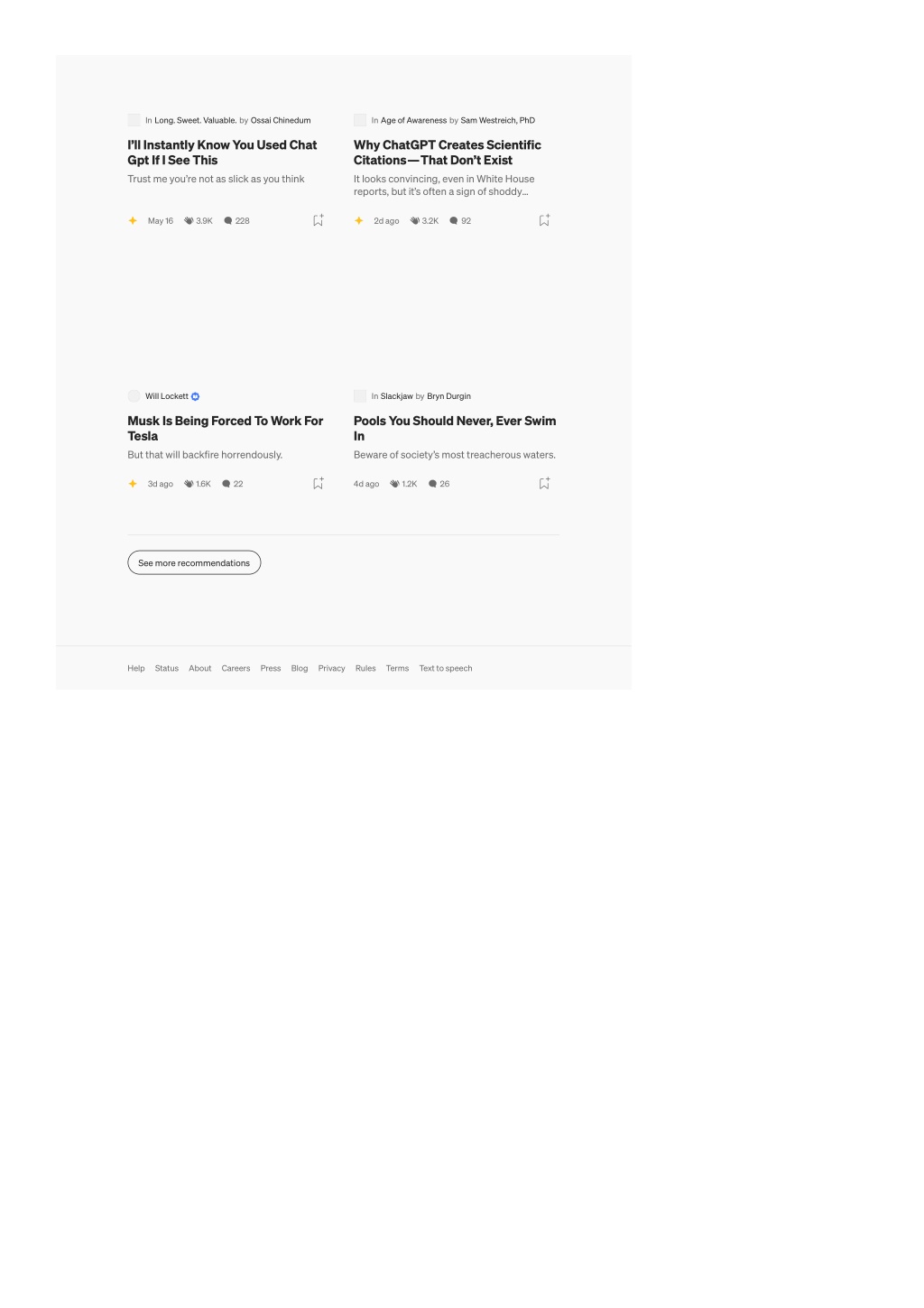The image size is (924, 1308).
Task: Go to Careers in footer
Action: [x=236, y=668]
